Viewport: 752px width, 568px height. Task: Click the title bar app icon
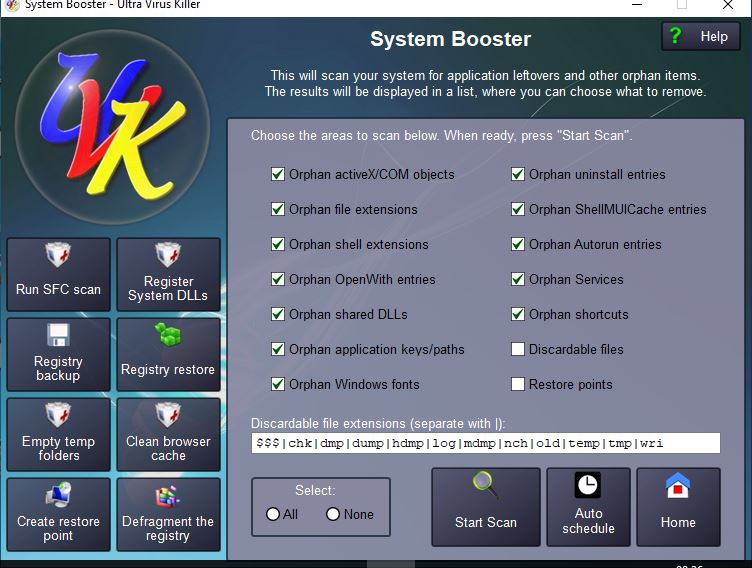[12, 5]
